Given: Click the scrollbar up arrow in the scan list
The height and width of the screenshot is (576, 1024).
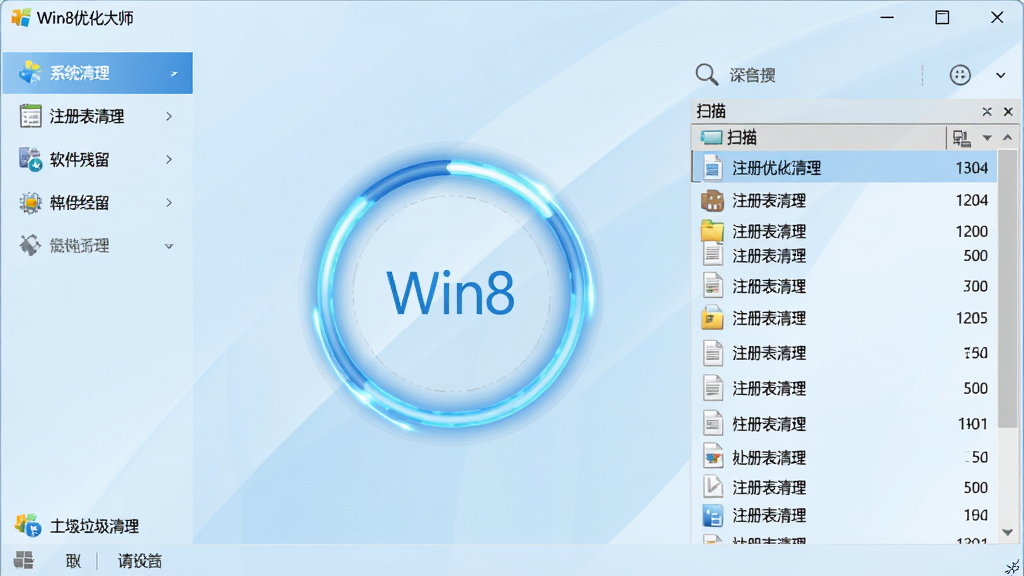Looking at the screenshot, I should [1008, 138].
